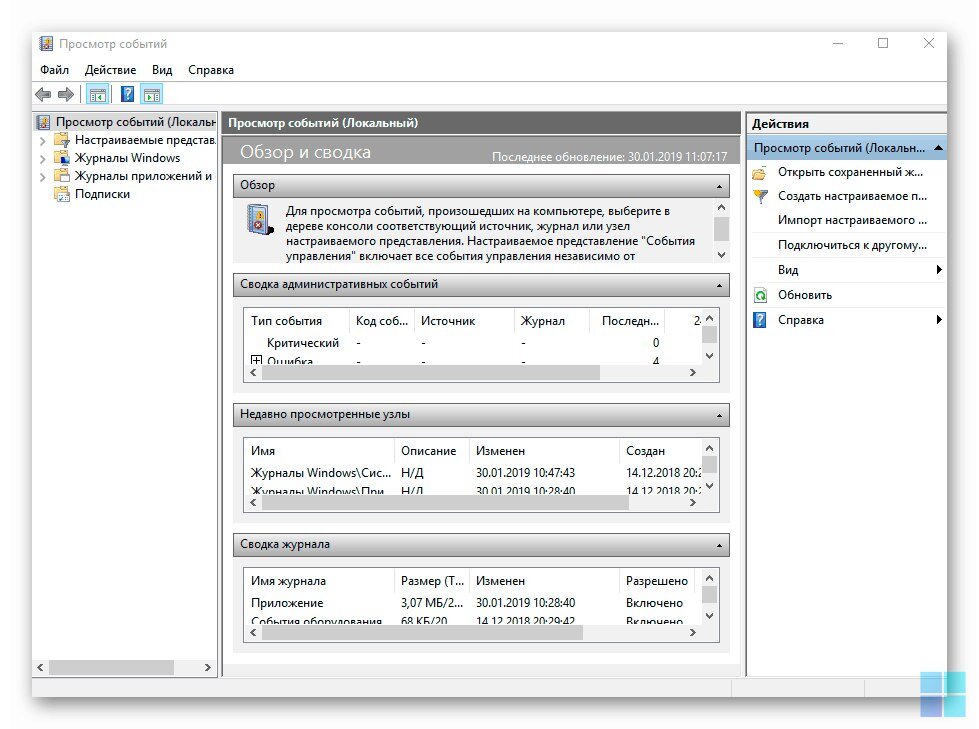Click the Event Viewer root book icon
979x729 pixels.
click(42, 122)
